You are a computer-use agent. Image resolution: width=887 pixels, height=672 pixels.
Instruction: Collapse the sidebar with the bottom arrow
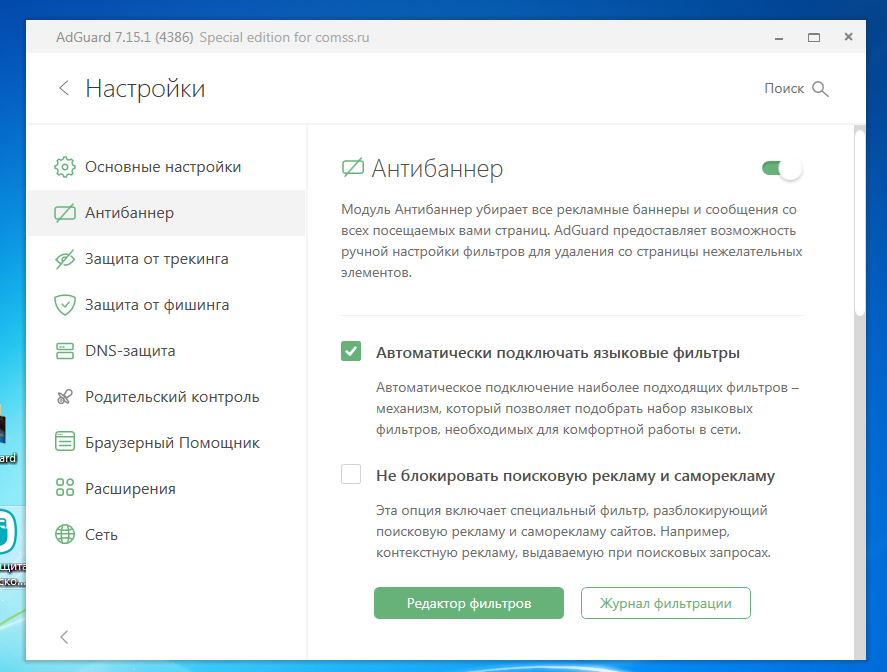point(64,637)
